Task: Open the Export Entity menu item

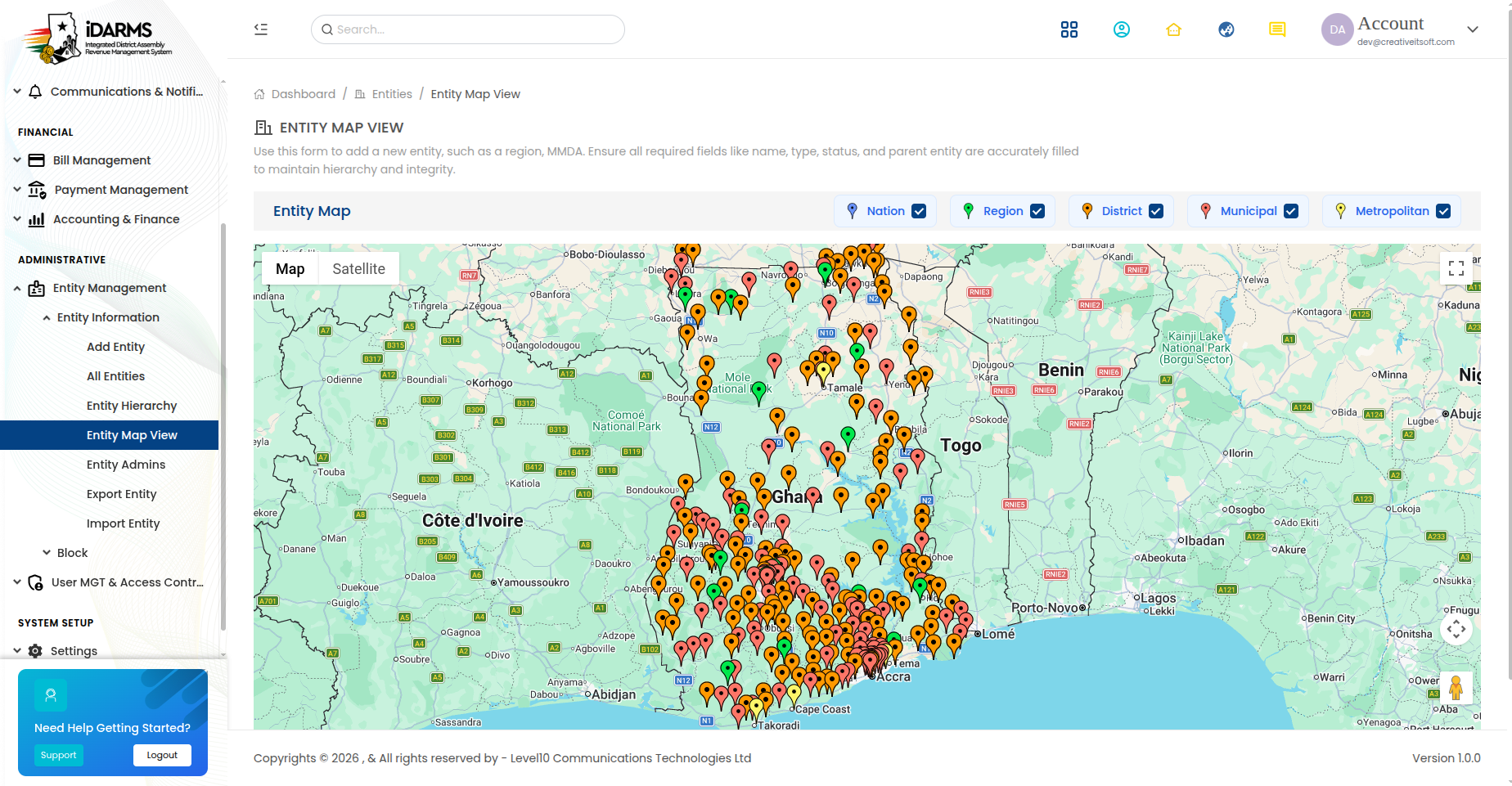Action: (121, 494)
